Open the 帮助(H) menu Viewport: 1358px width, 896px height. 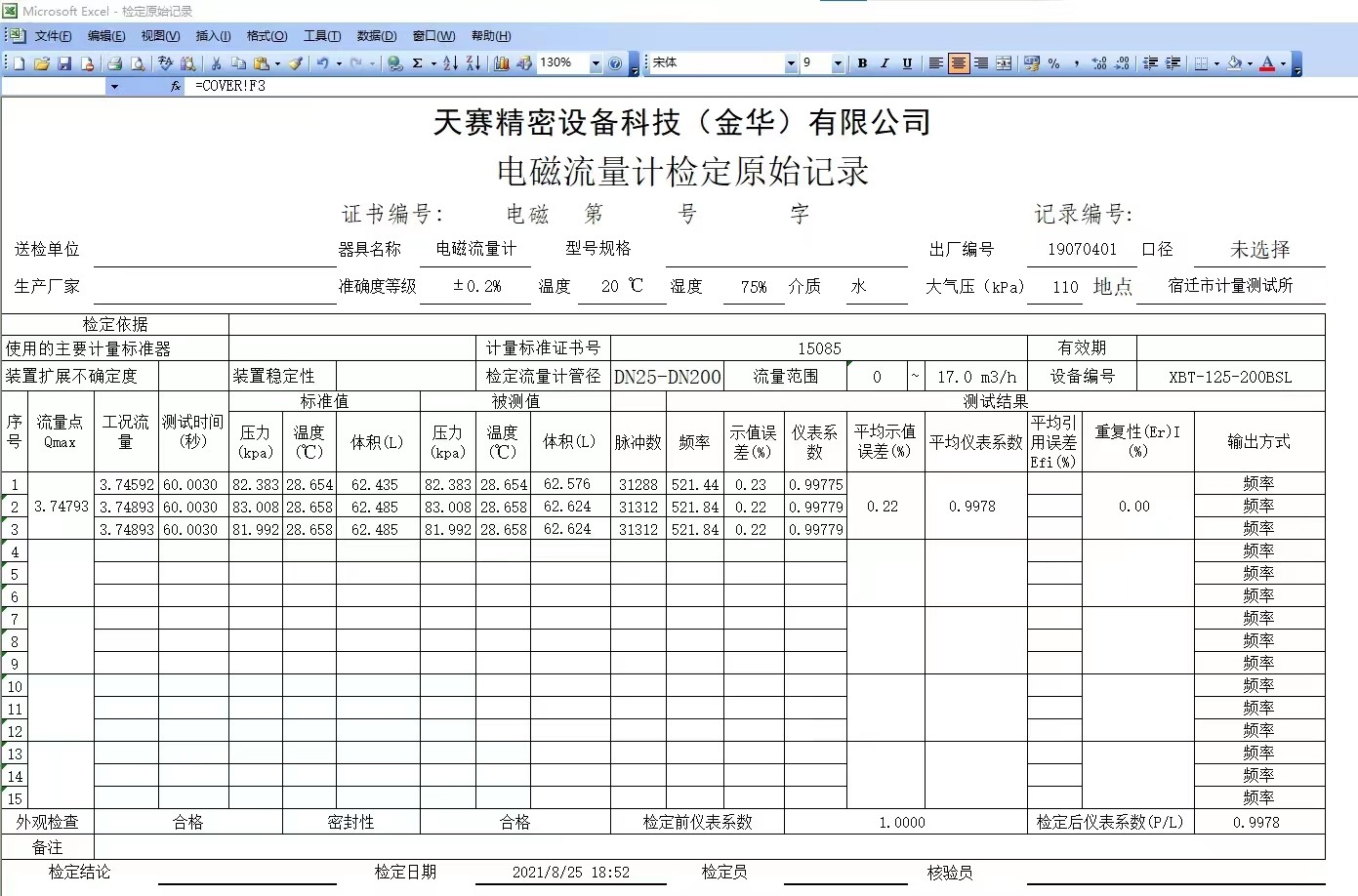click(491, 36)
